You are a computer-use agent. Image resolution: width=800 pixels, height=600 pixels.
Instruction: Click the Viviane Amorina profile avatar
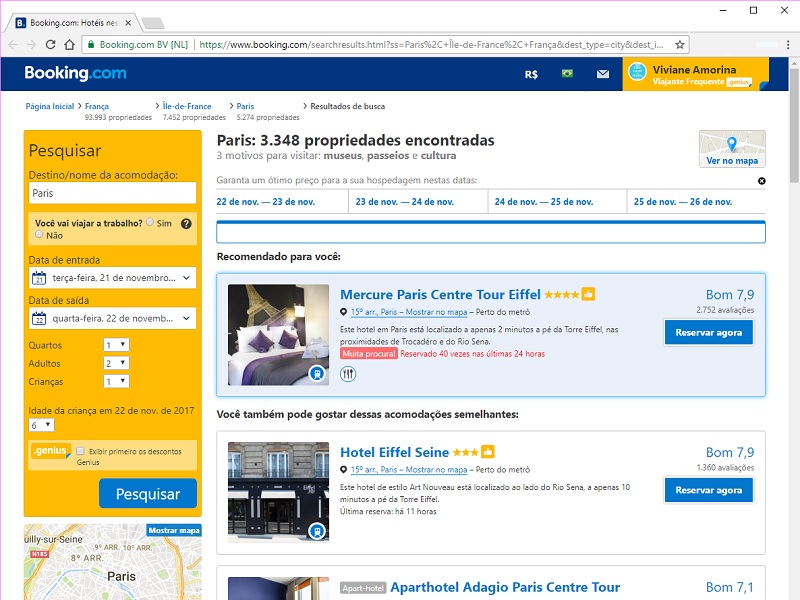tap(637, 71)
